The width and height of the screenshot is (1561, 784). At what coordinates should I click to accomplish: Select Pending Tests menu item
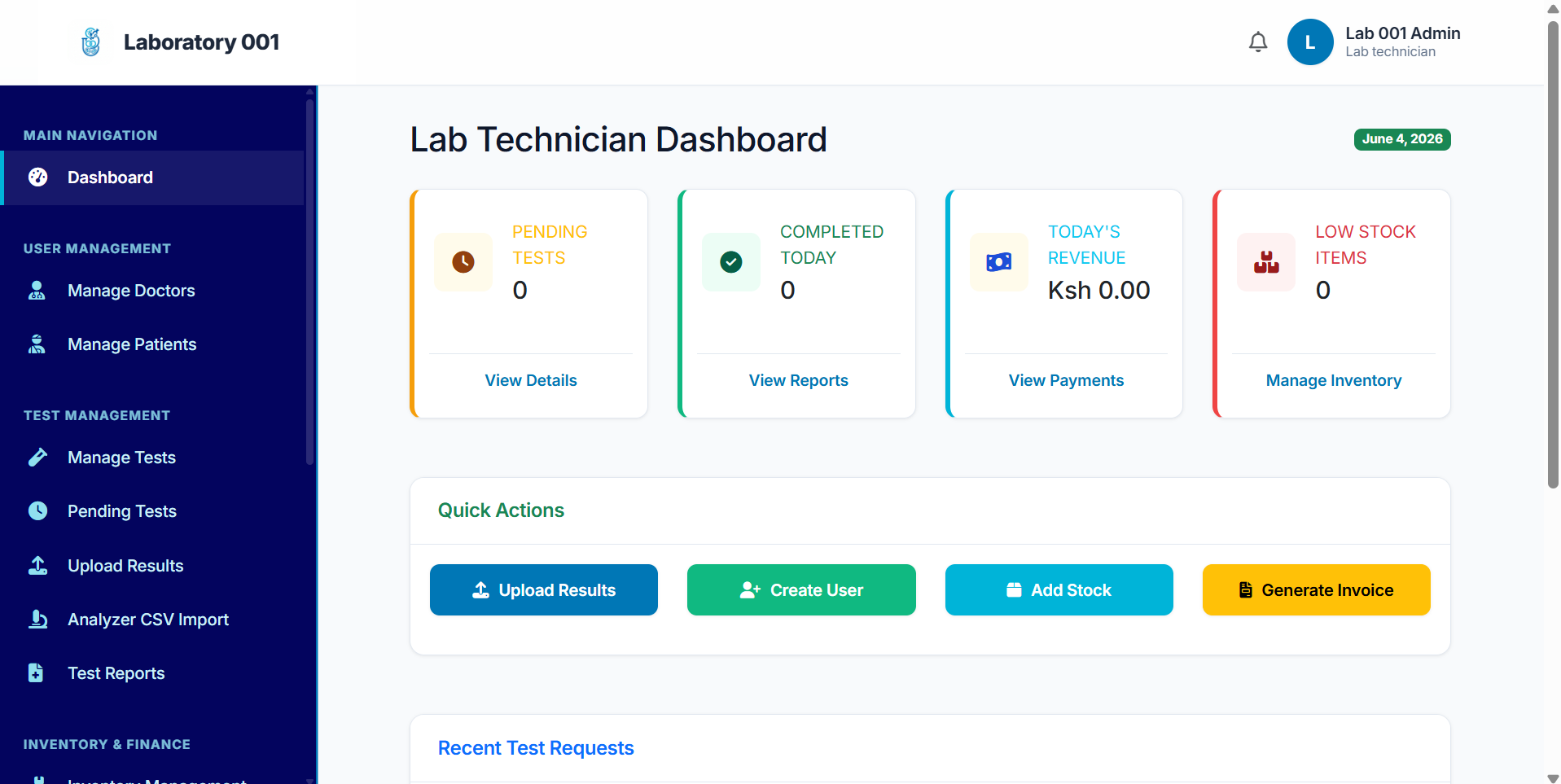click(x=153, y=511)
